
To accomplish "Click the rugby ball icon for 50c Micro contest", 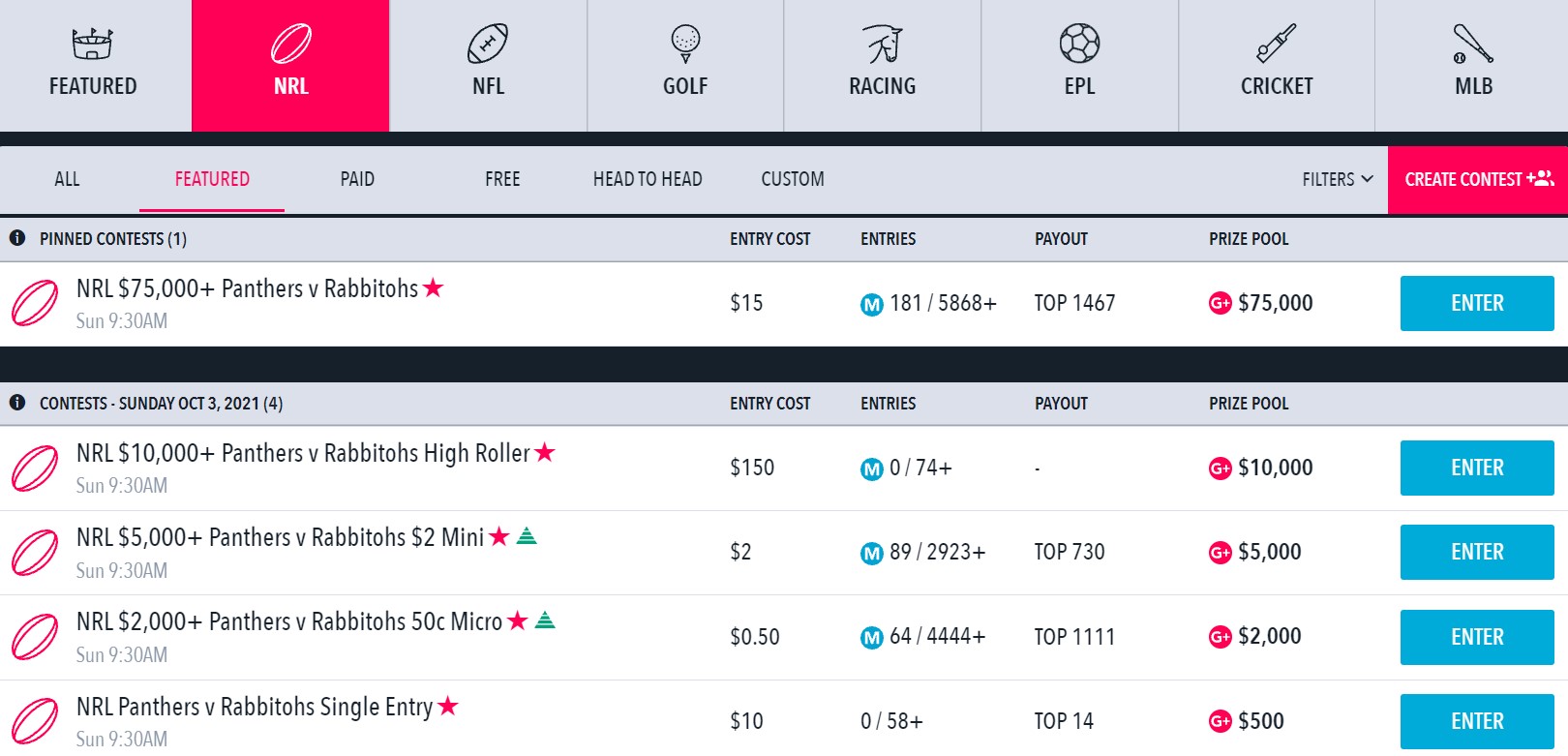I will click(x=35, y=637).
